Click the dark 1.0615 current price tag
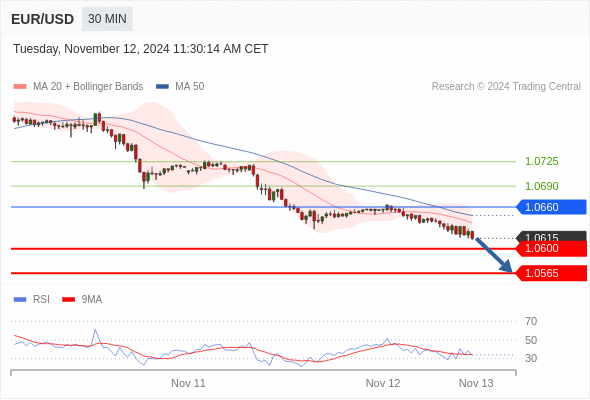This screenshot has height=400, width=590. point(551,236)
